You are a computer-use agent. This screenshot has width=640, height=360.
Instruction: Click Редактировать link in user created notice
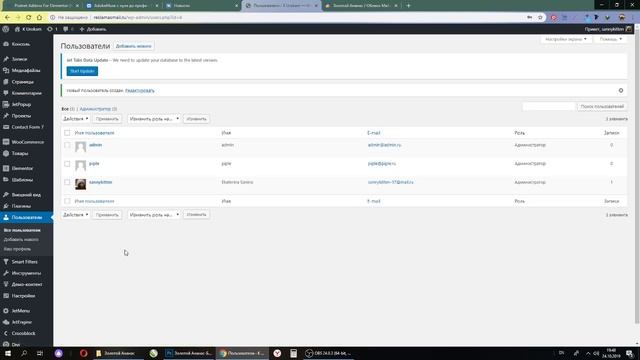(140, 91)
